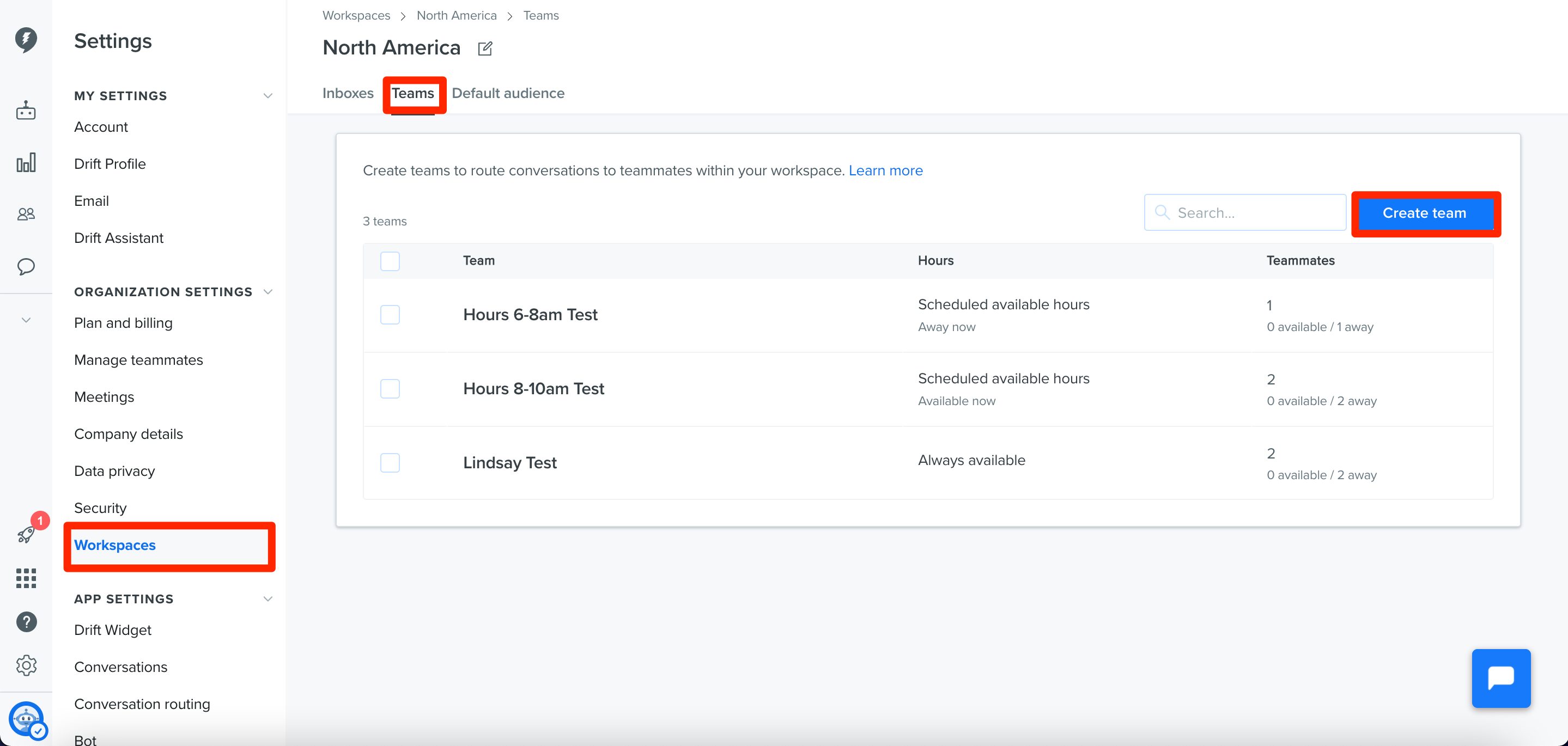The width and height of the screenshot is (1568, 746).
Task: Select the Teams tab
Action: (x=412, y=93)
